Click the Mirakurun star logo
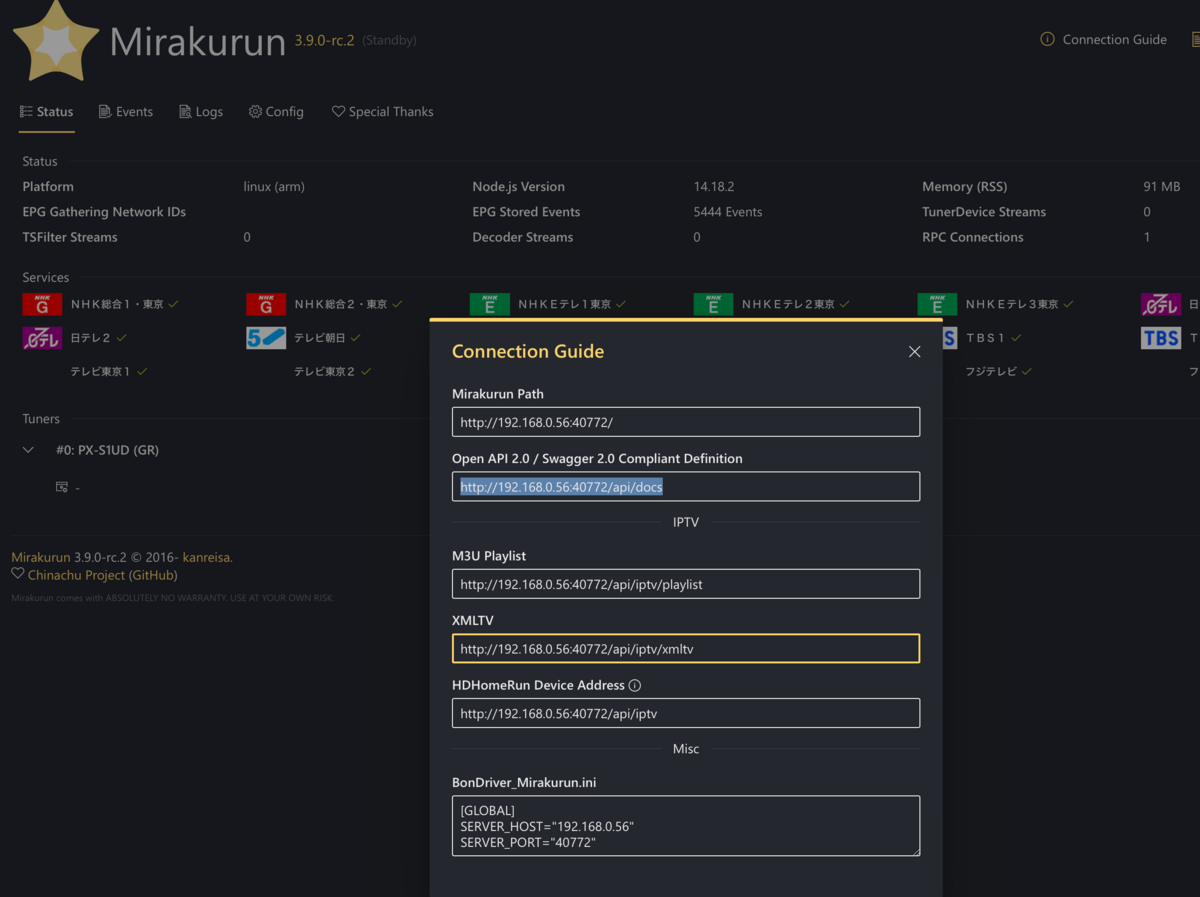Image resolution: width=1200 pixels, height=897 pixels. [x=56, y=41]
